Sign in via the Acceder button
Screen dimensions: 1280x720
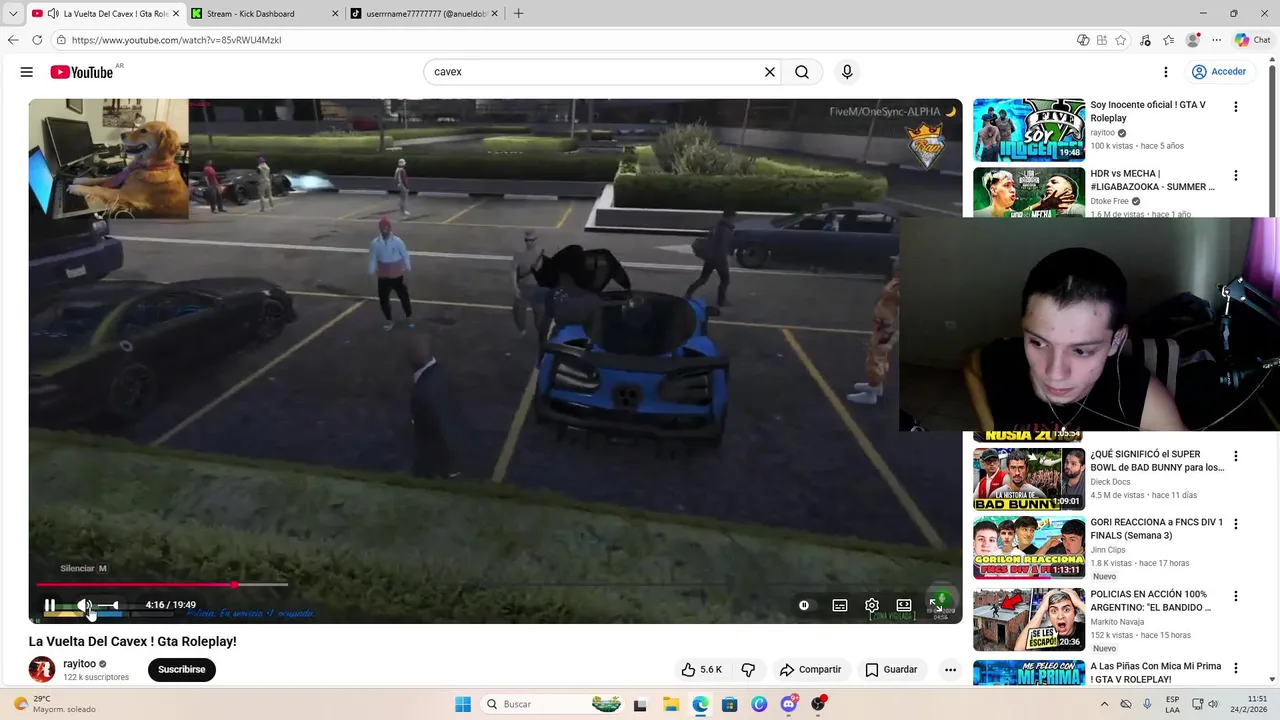[x=1219, y=72]
